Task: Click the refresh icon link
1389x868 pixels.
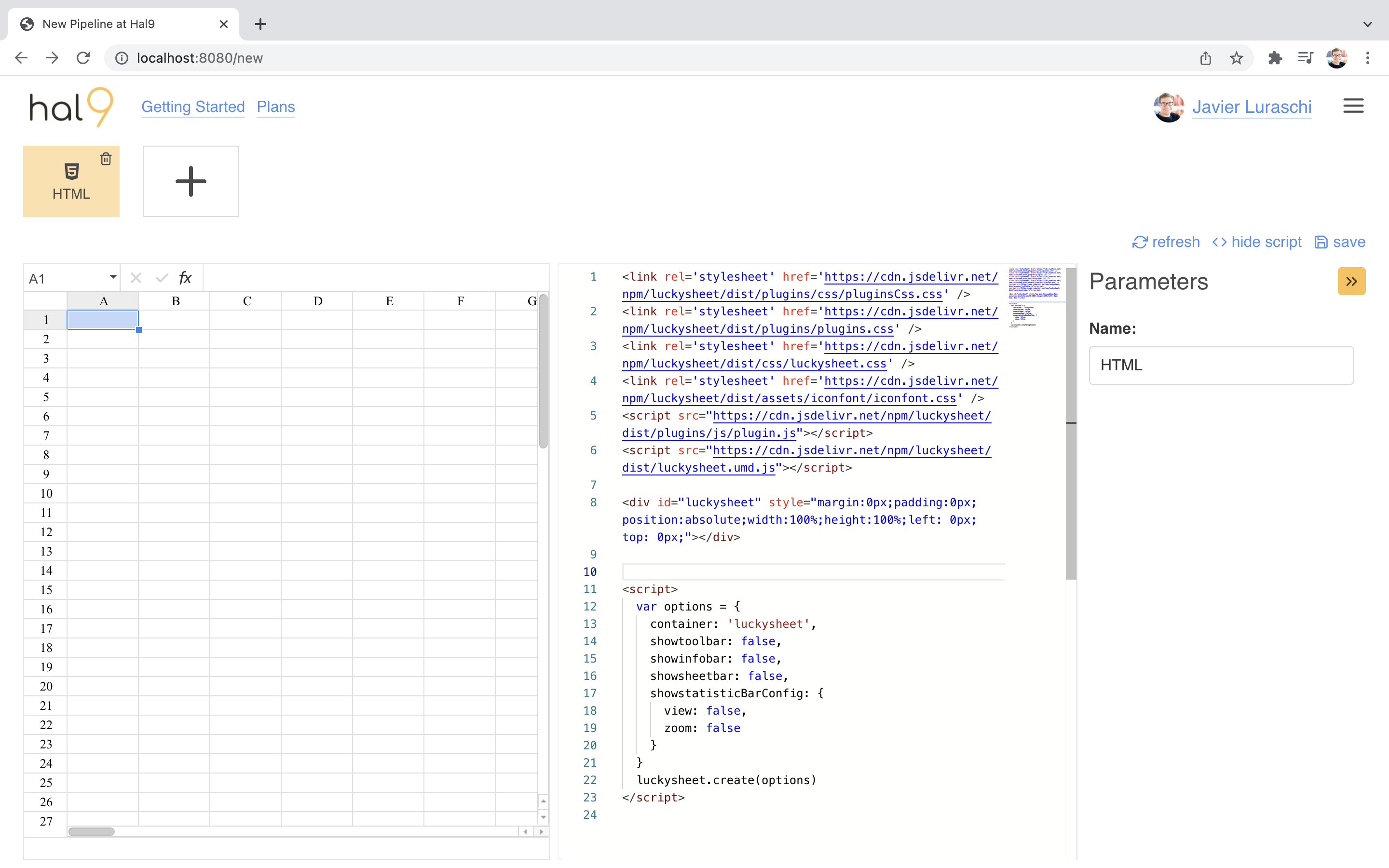Action: (1166, 242)
